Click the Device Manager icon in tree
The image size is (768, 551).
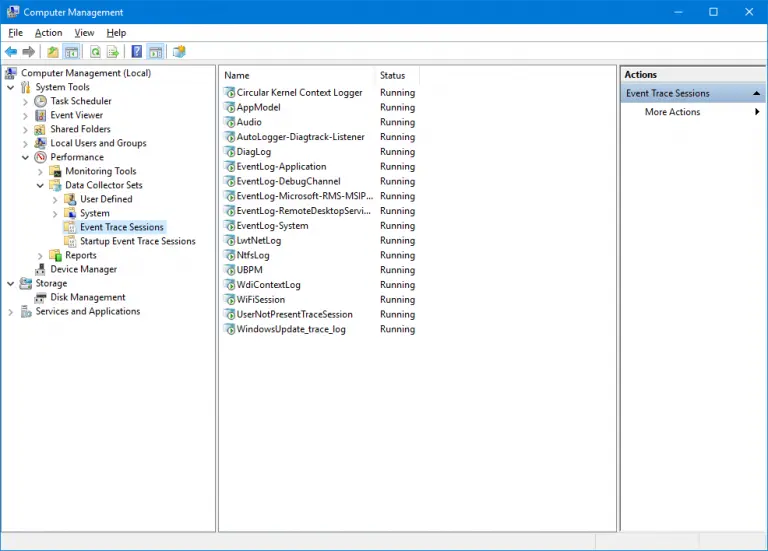[41, 269]
